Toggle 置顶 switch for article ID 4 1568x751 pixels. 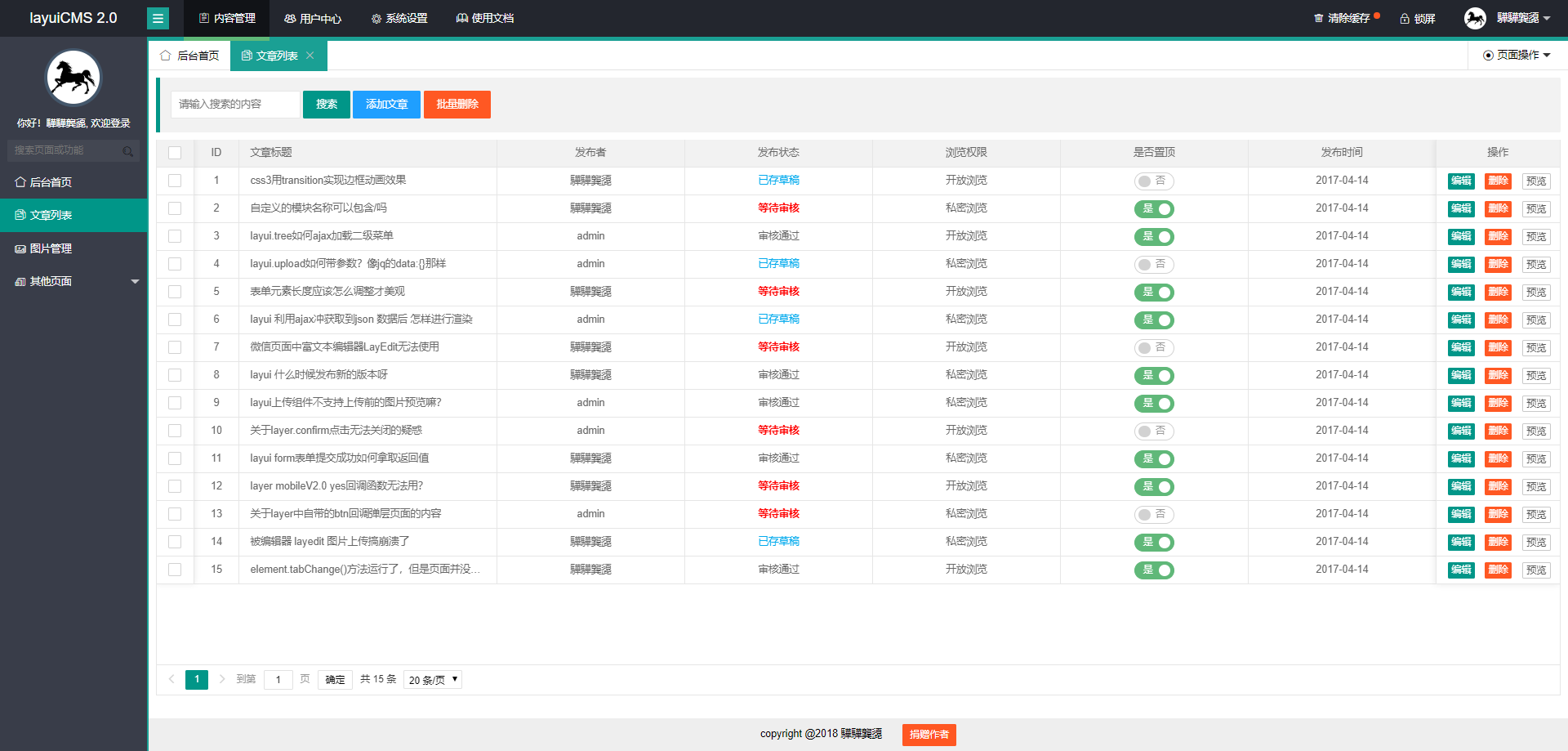[1154, 265]
